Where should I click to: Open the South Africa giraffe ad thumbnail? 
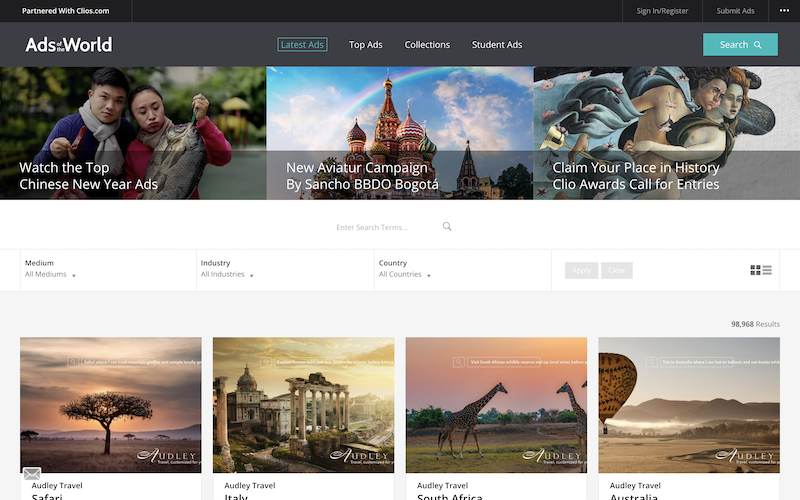pos(496,405)
